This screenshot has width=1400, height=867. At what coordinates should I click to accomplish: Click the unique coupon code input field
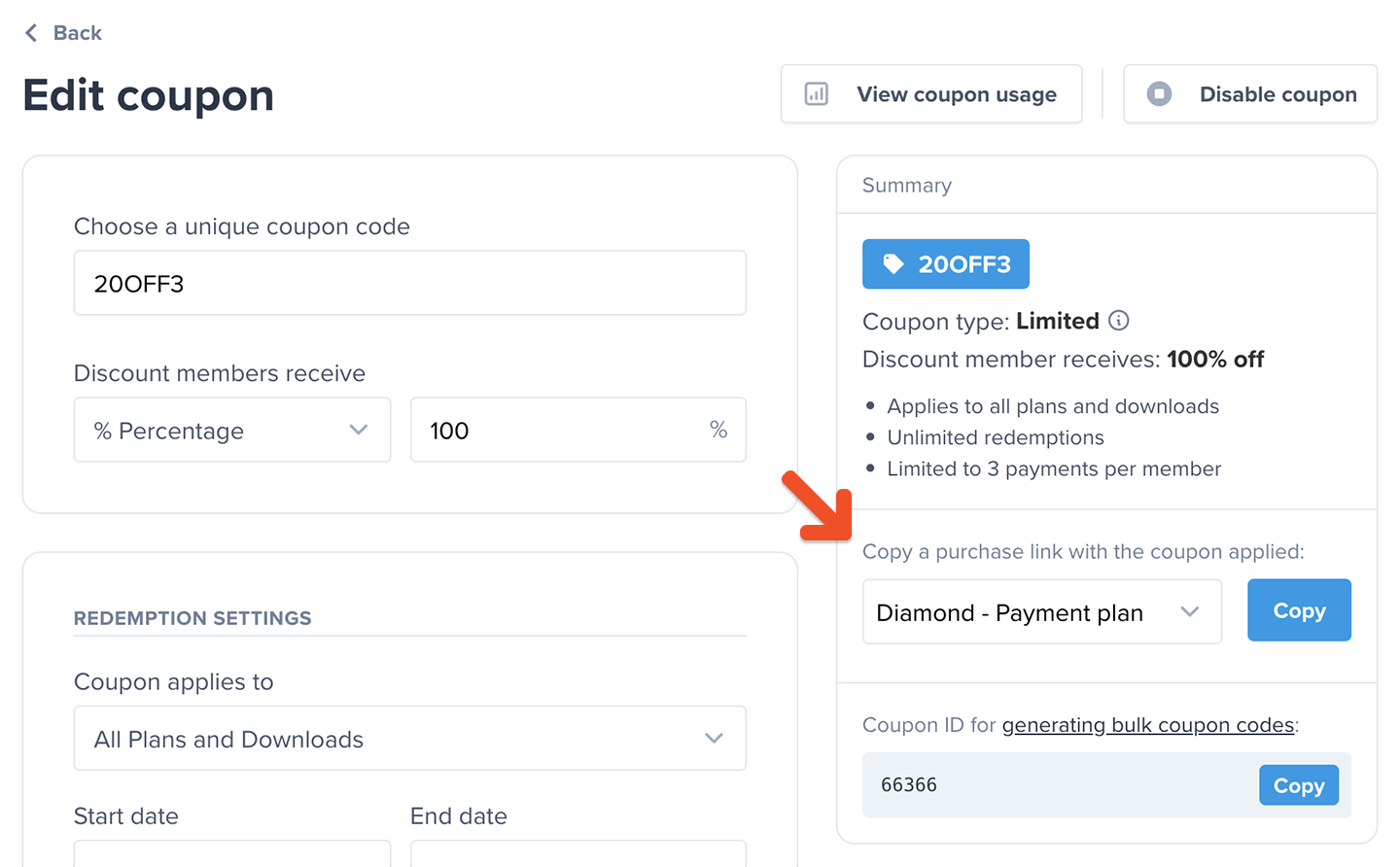(x=410, y=283)
